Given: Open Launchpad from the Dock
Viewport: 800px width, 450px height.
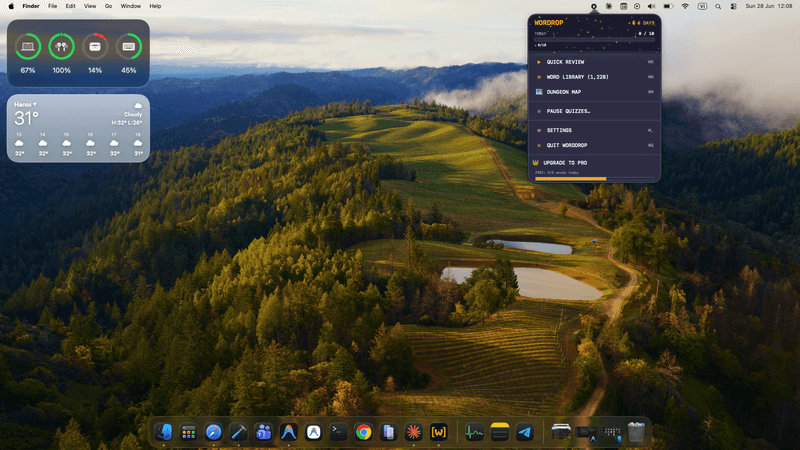Looking at the screenshot, I should pyautogui.click(x=189, y=432).
